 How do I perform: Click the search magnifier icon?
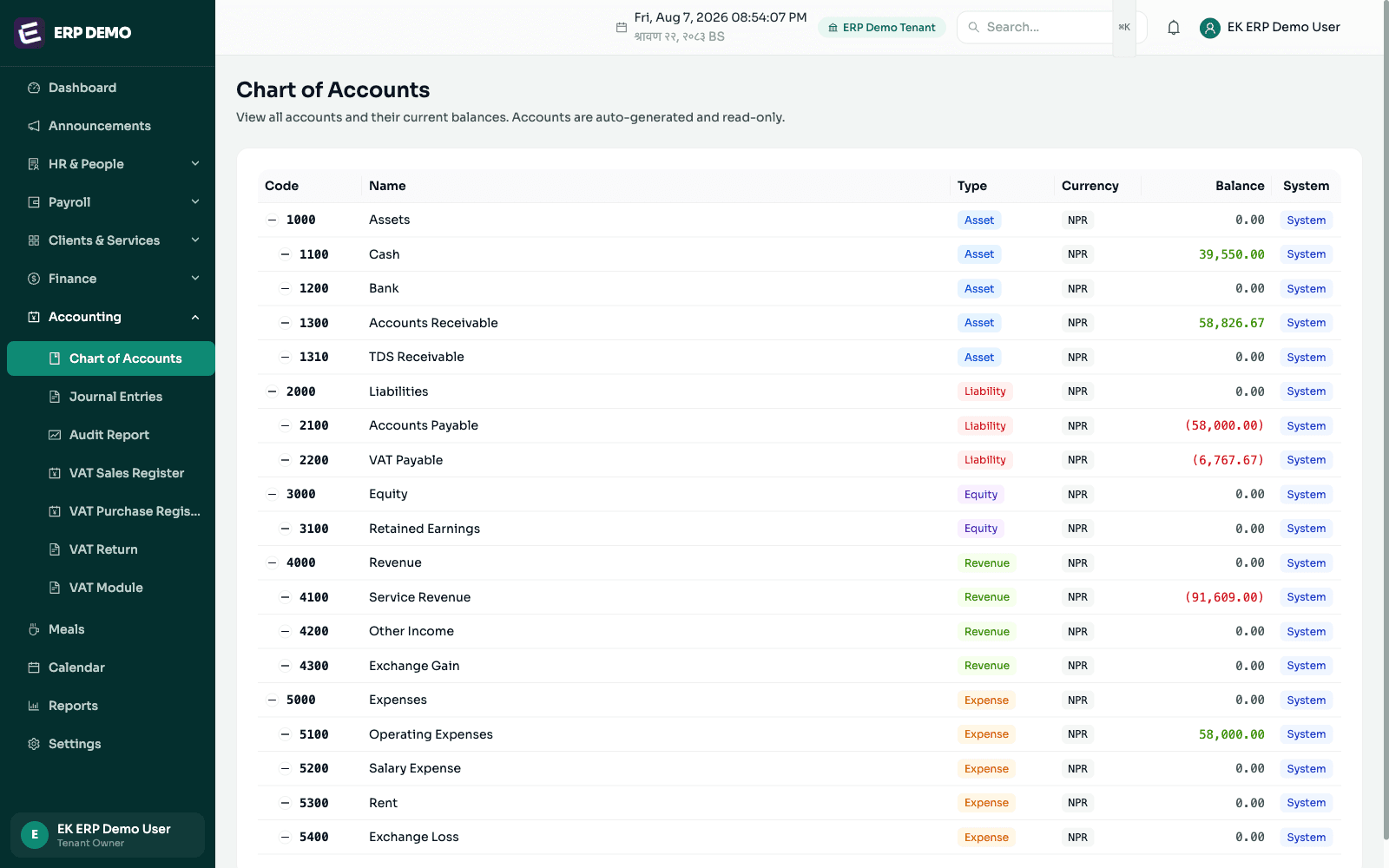974,28
